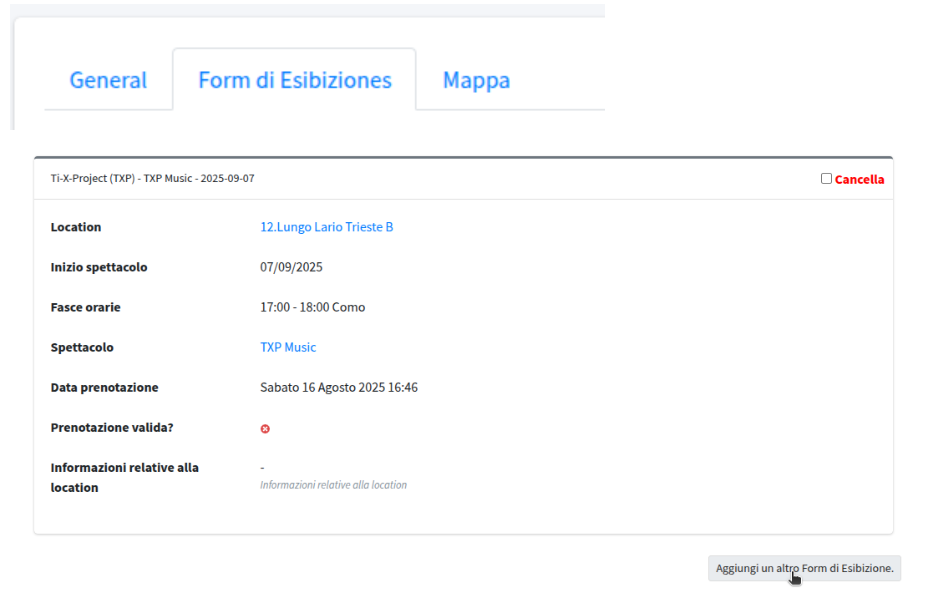Click the Prenotazione valida? label

pos(112,427)
